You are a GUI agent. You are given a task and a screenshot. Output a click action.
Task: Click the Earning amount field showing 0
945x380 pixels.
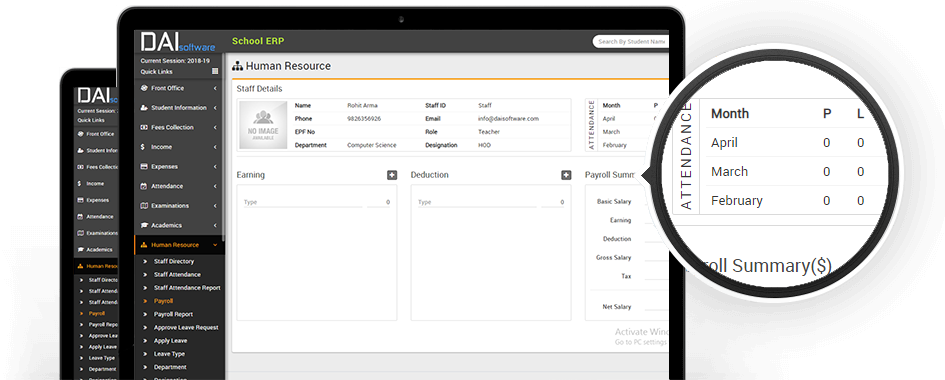point(378,202)
